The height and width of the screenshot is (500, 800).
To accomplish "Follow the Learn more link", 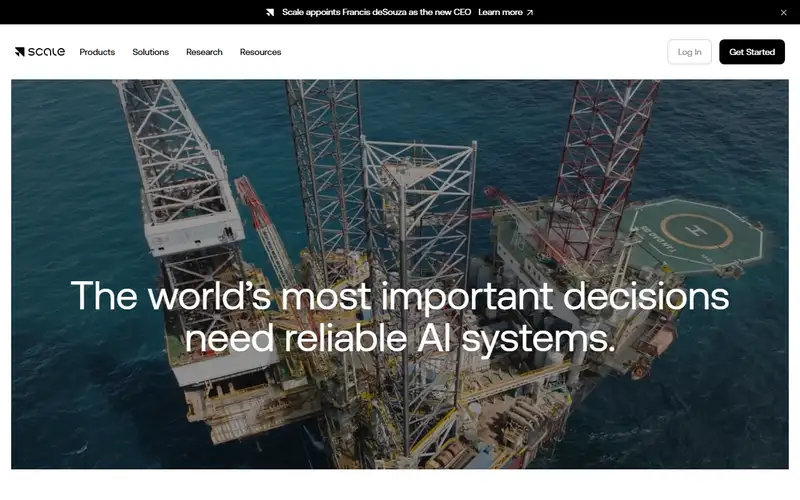I will coord(500,12).
